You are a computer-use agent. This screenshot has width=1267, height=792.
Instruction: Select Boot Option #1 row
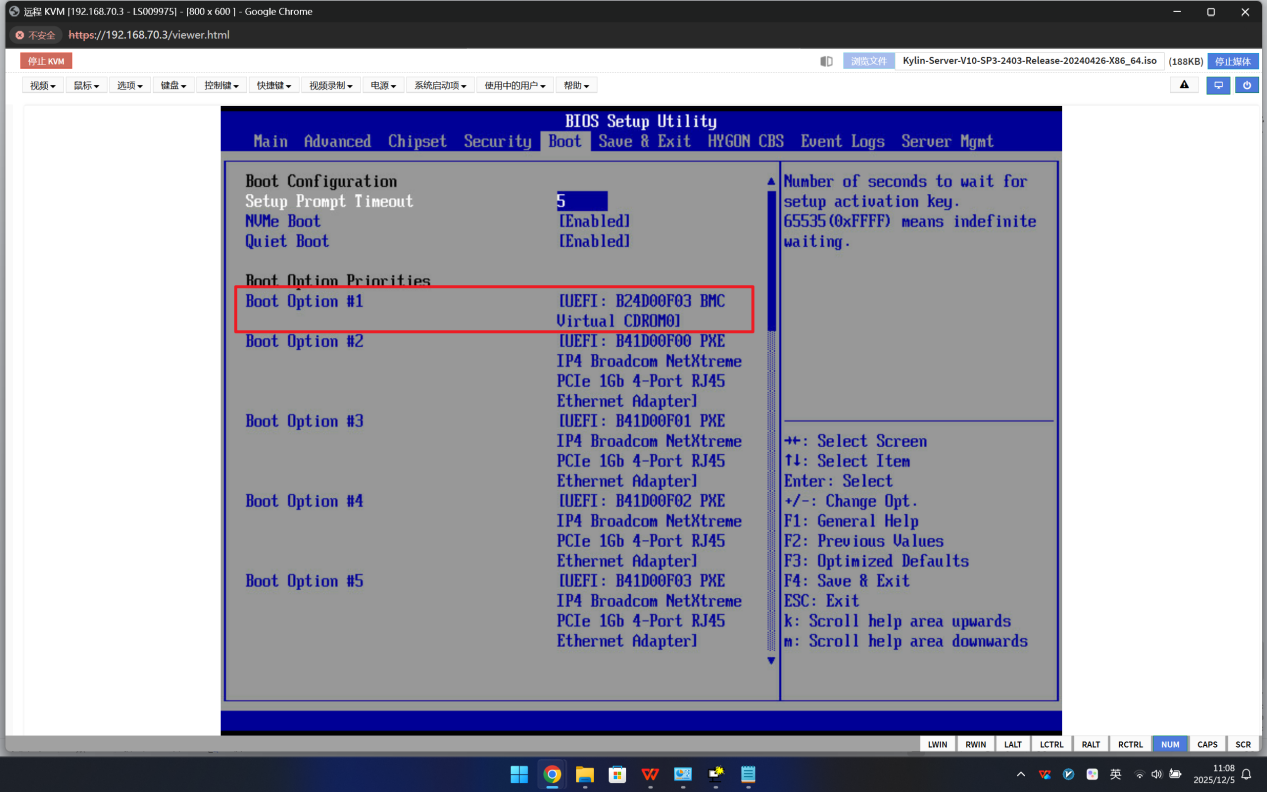tap(494, 310)
